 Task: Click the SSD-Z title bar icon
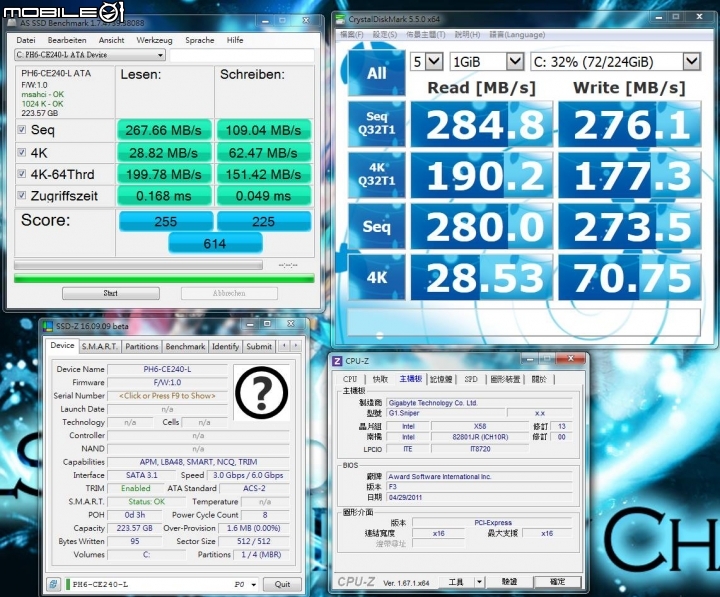pyautogui.click(x=48, y=326)
